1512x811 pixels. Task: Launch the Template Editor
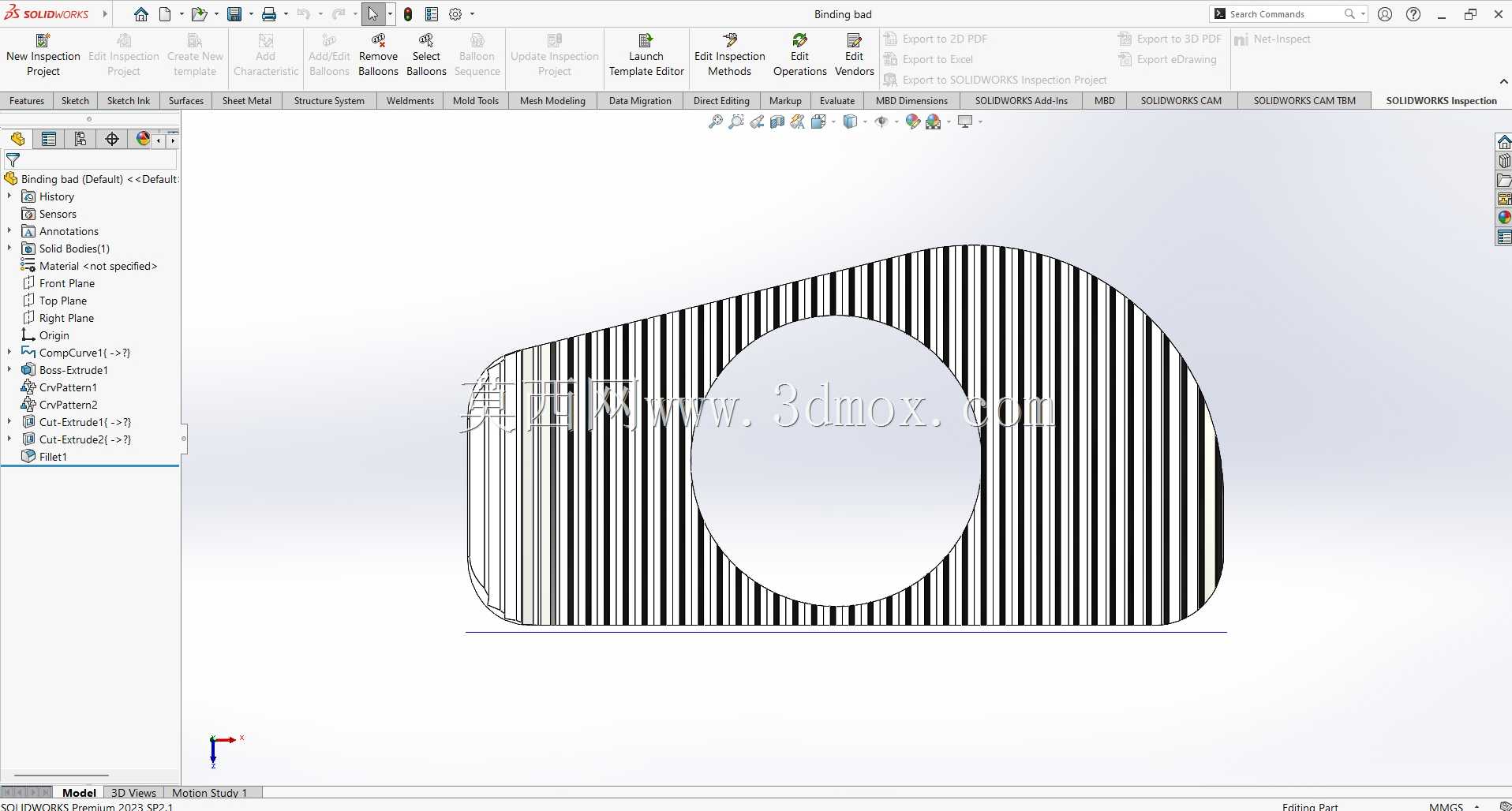[x=646, y=54]
